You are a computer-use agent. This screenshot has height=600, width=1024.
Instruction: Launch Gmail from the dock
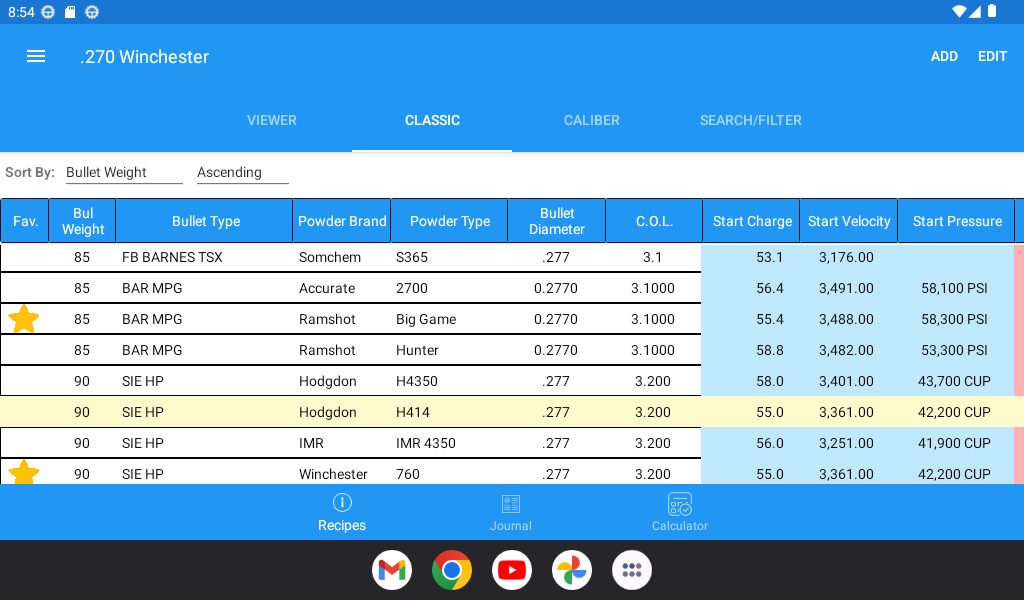point(392,570)
